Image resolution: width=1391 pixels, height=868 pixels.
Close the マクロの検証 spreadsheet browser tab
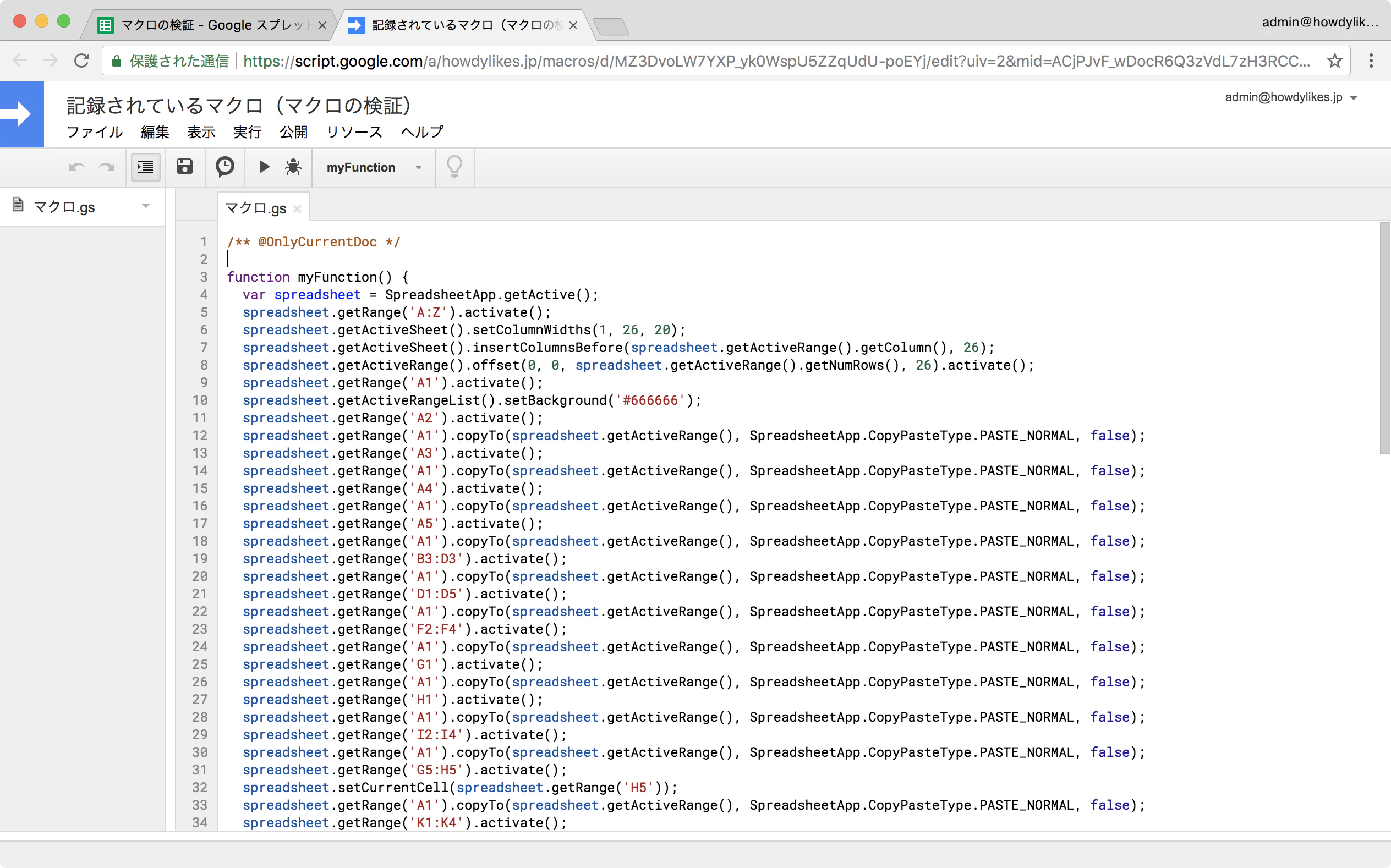(322, 25)
